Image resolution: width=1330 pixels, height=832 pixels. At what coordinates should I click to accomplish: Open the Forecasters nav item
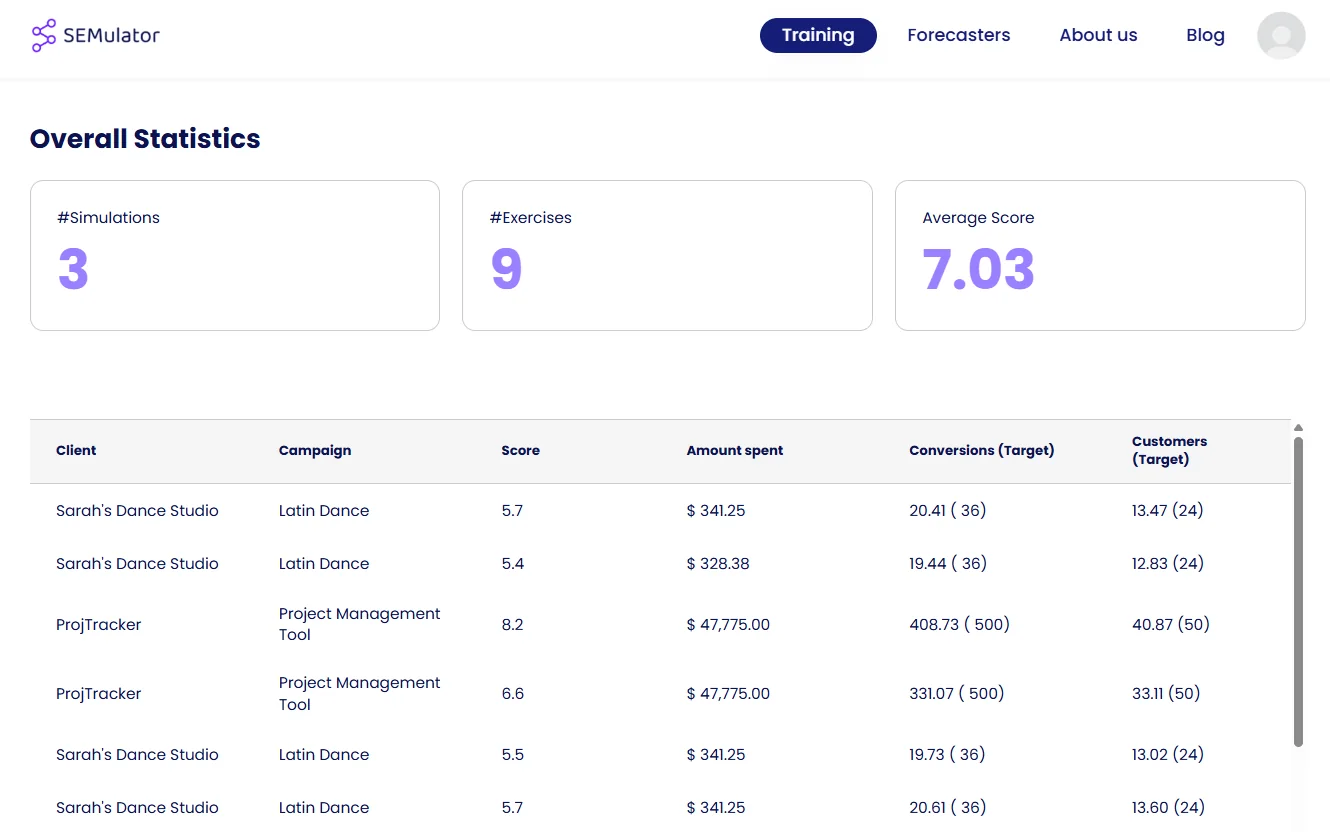(x=959, y=35)
